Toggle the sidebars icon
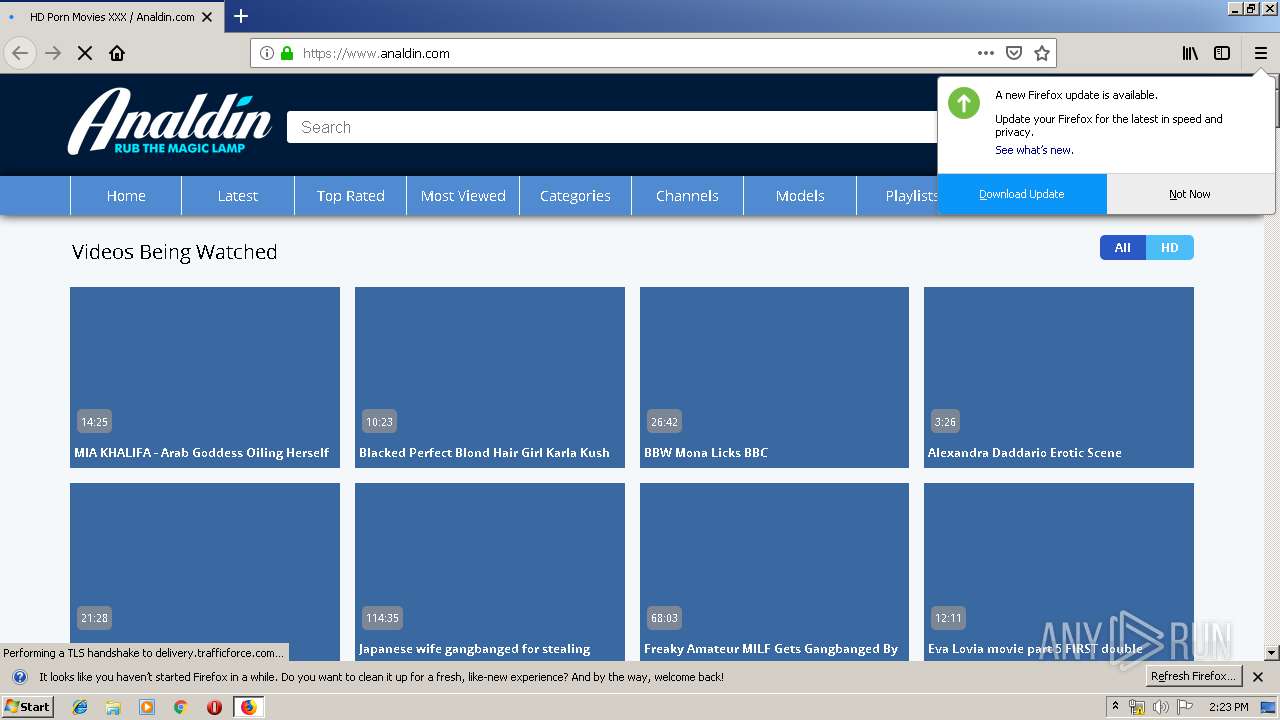The height and width of the screenshot is (720, 1280). click(x=1222, y=53)
